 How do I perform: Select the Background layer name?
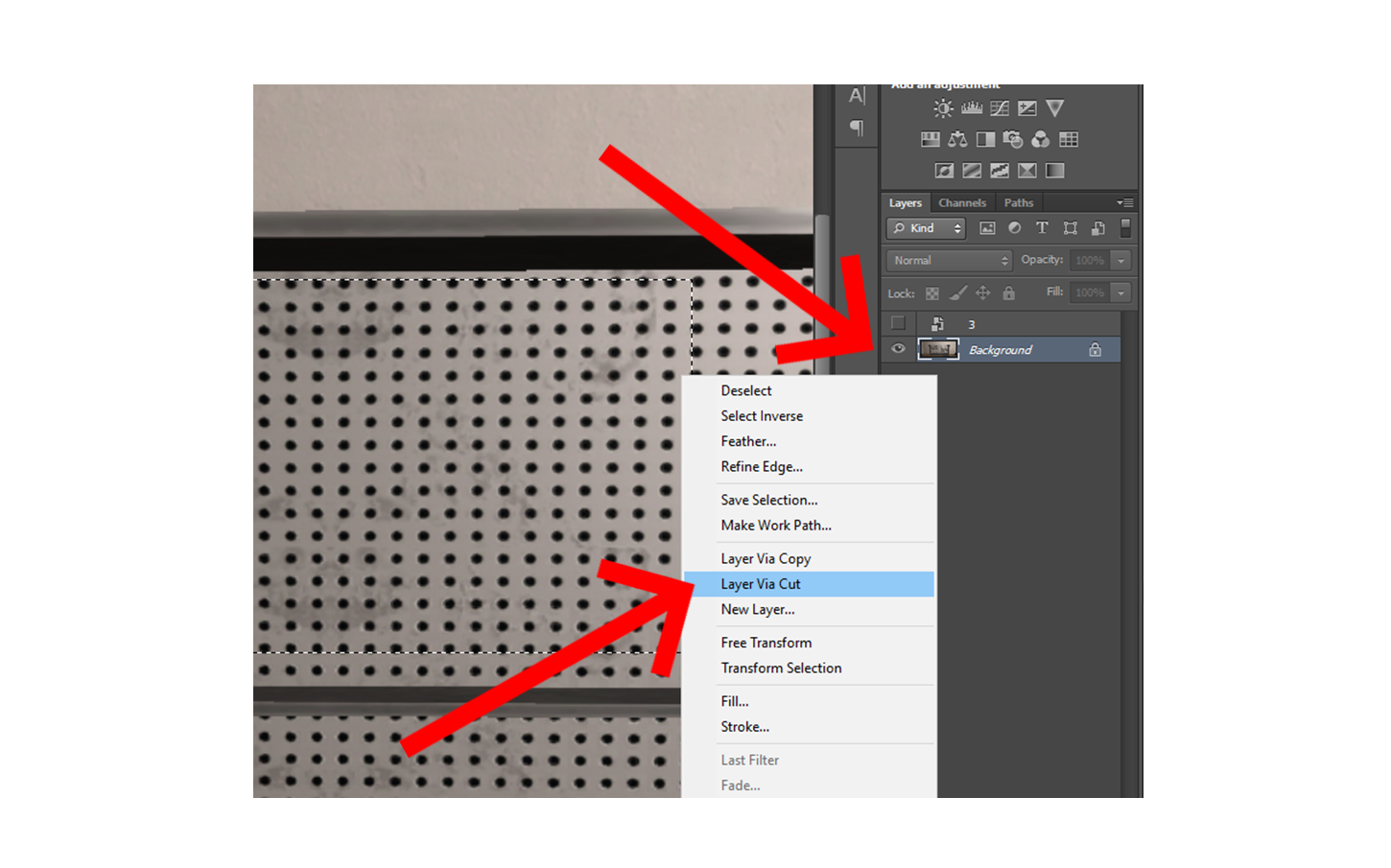tap(1001, 350)
